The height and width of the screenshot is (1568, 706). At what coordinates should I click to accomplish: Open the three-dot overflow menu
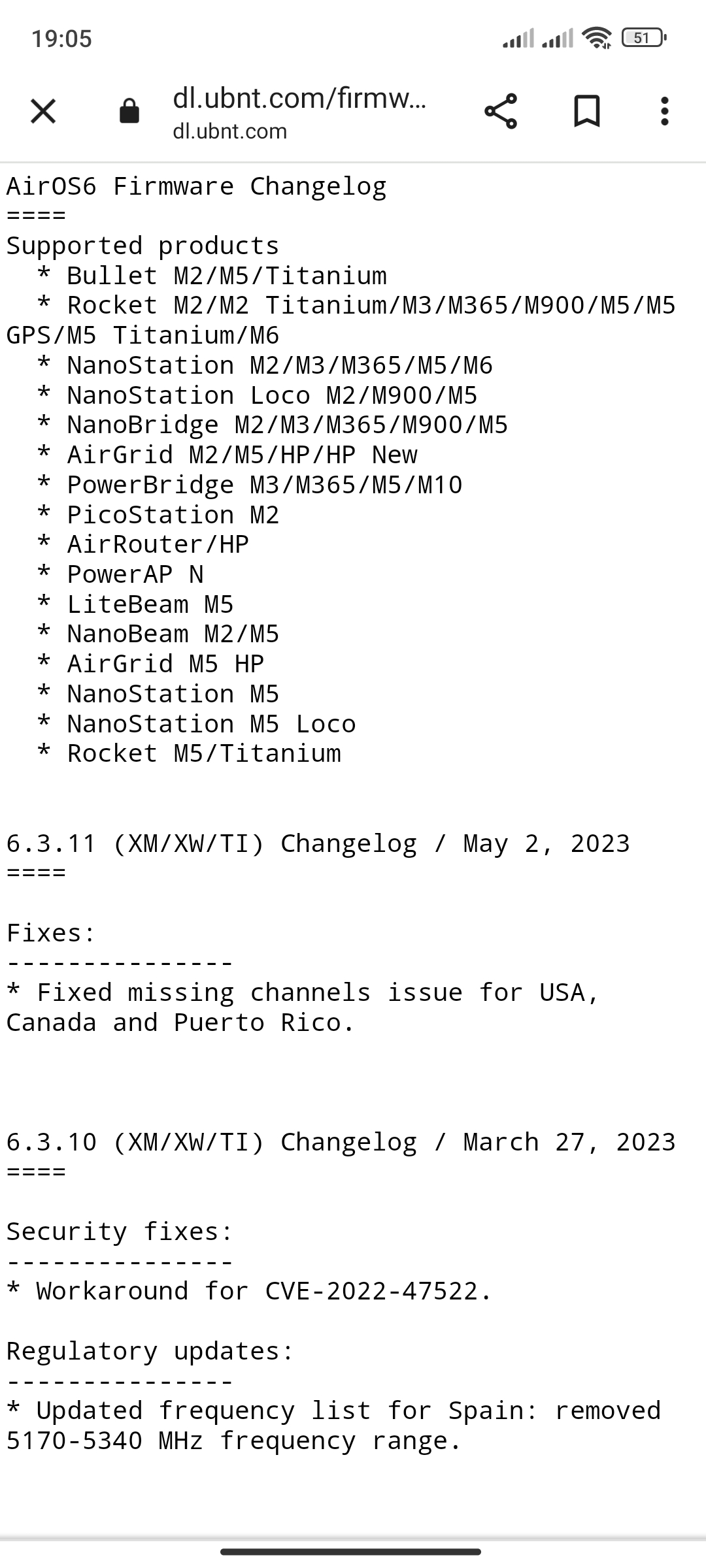665,111
